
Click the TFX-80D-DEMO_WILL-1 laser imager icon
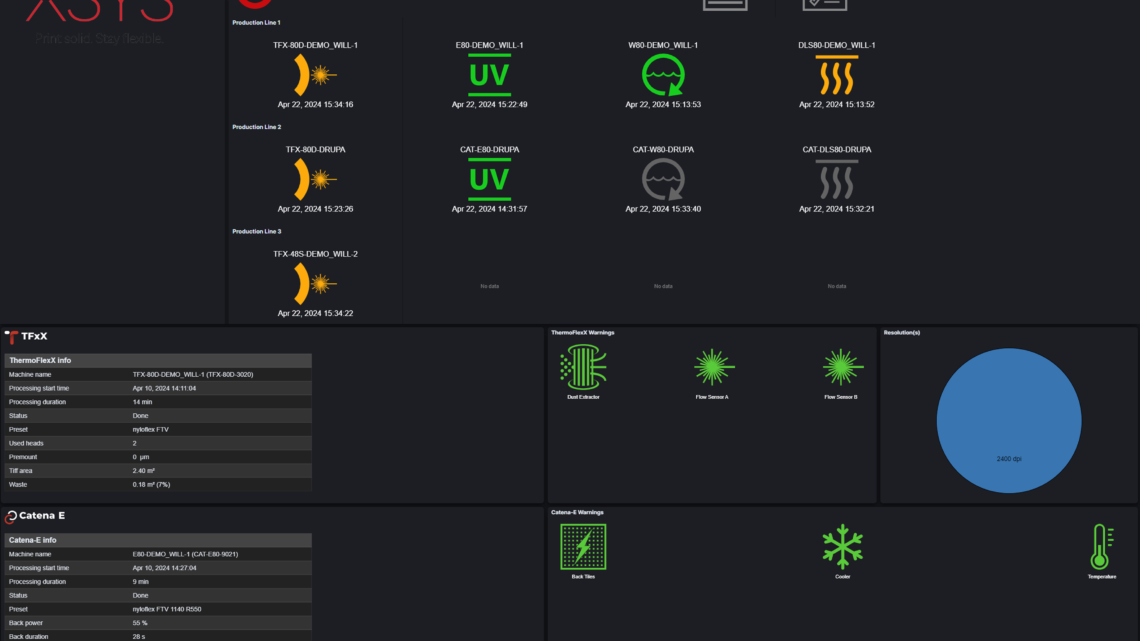click(315, 75)
